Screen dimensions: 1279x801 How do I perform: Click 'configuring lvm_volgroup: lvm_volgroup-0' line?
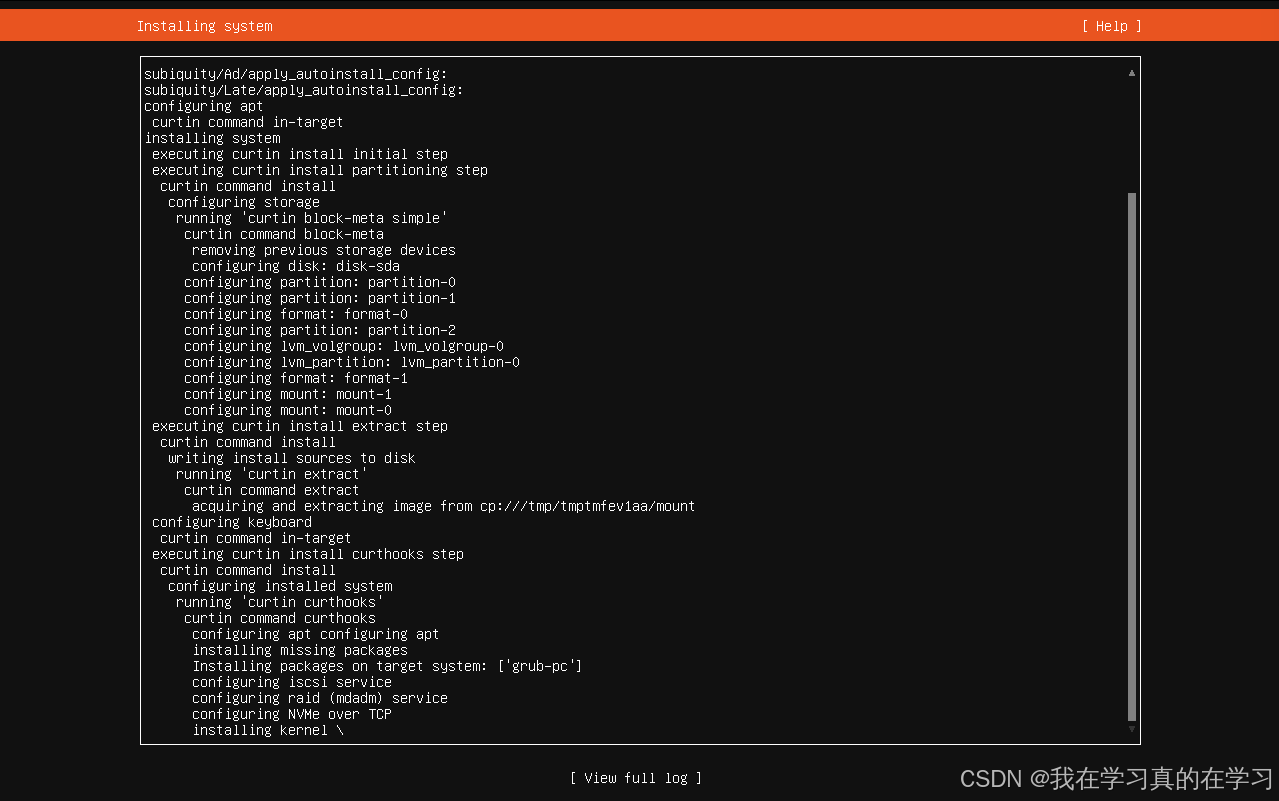point(344,346)
